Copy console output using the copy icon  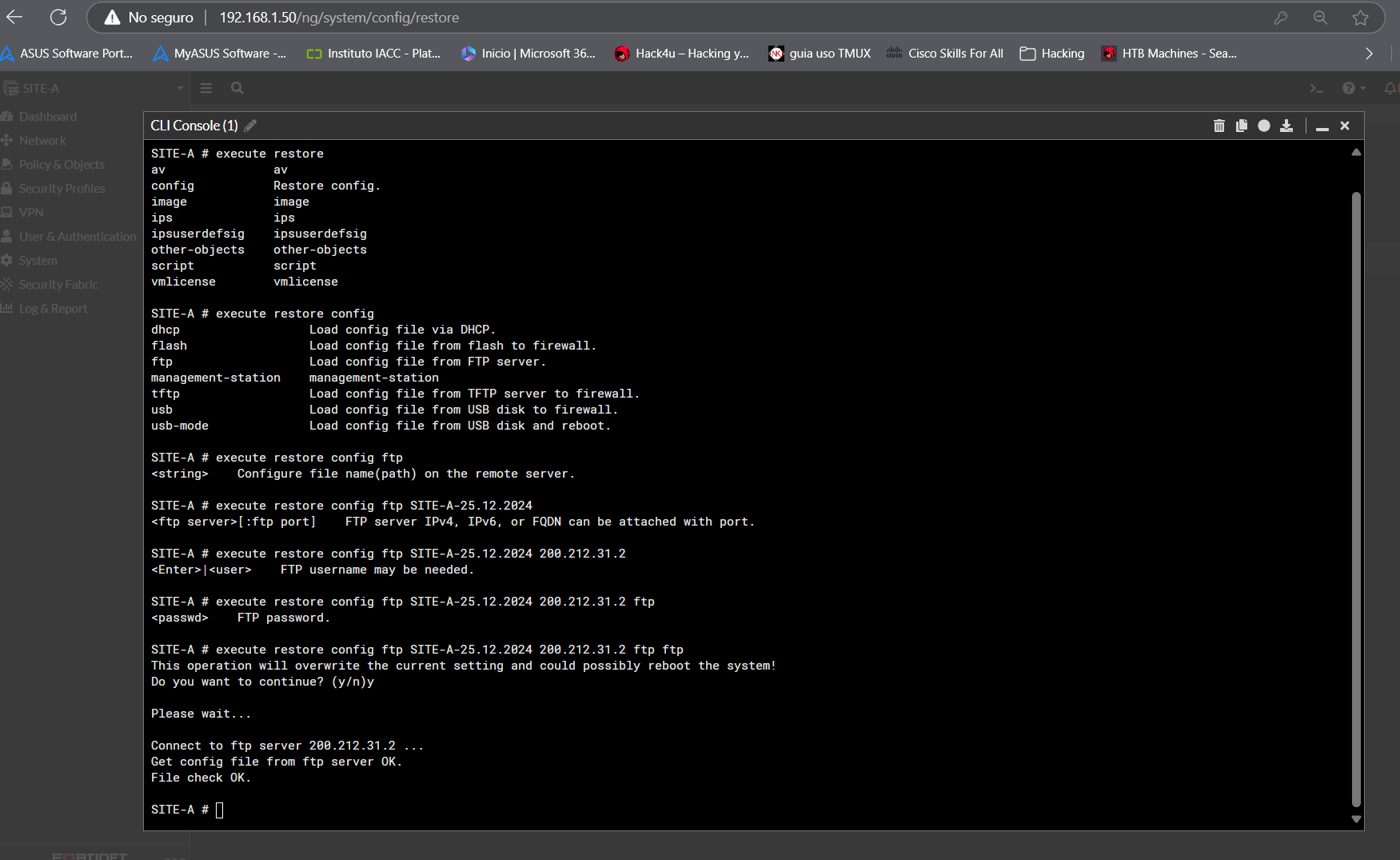coord(1241,126)
